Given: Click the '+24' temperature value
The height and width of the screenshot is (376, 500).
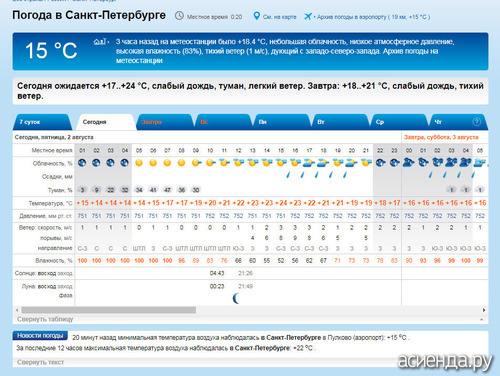Looking at the screenshot, I should (x=281, y=203).
